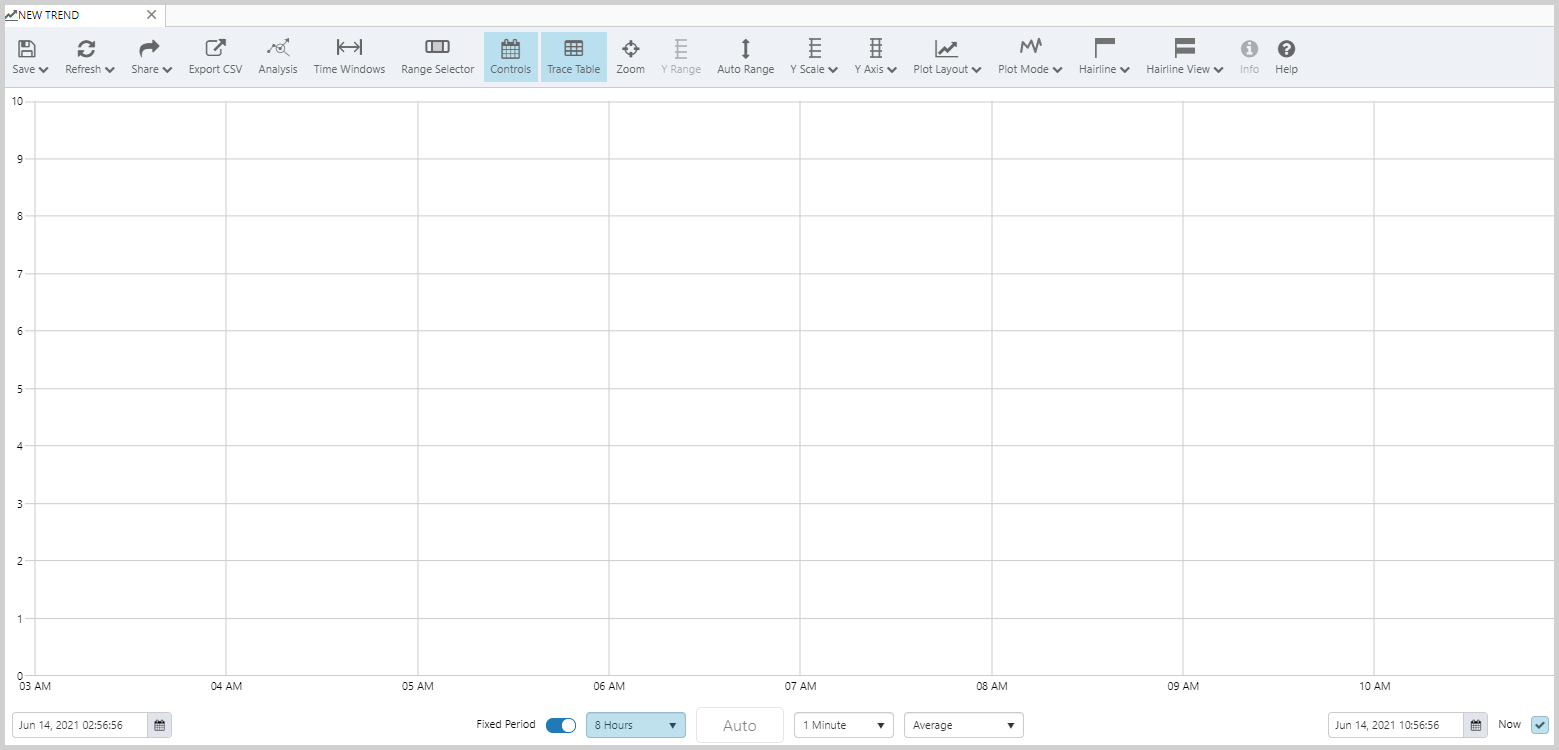1559x750 pixels.
Task: Open start date calendar picker
Action: pyautogui.click(x=160, y=725)
